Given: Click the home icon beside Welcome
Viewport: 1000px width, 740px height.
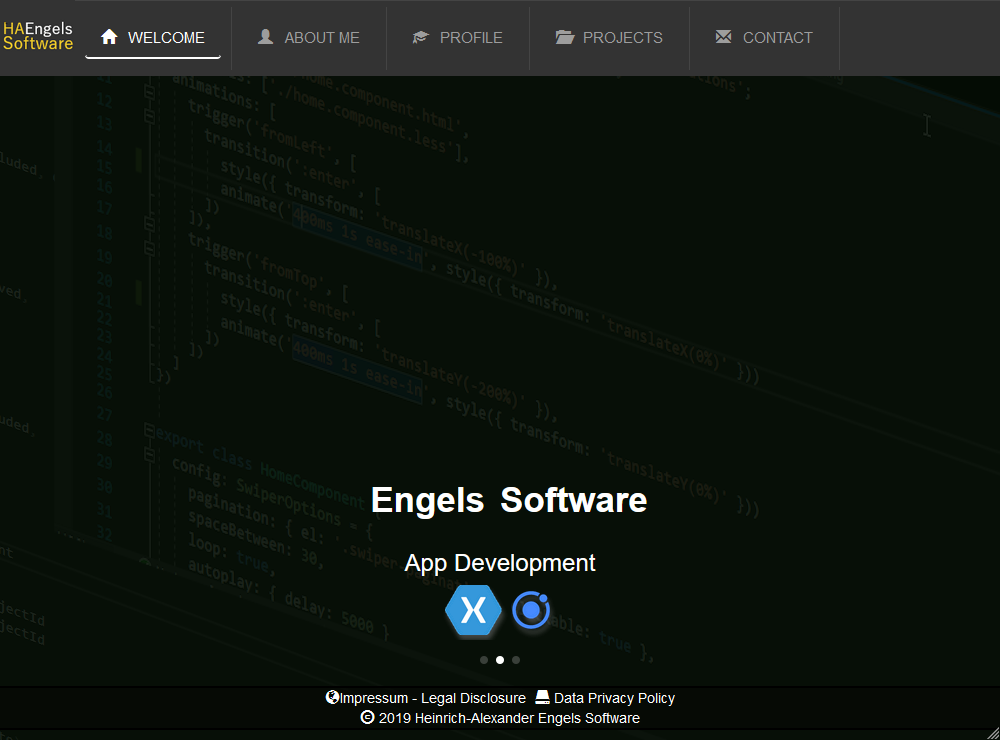Looking at the screenshot, I should (109, 37).
